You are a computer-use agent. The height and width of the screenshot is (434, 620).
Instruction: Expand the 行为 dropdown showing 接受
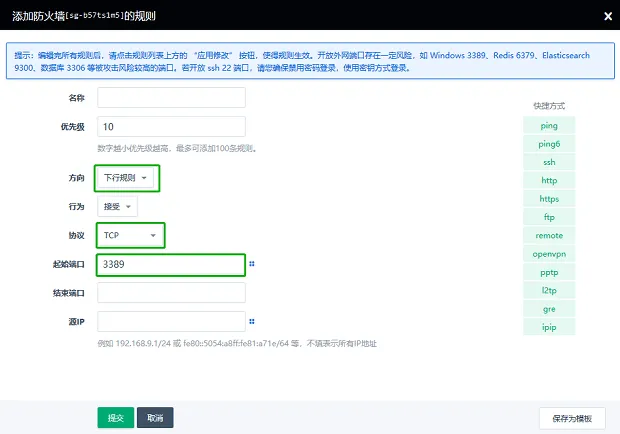click(x=117, y=206)
